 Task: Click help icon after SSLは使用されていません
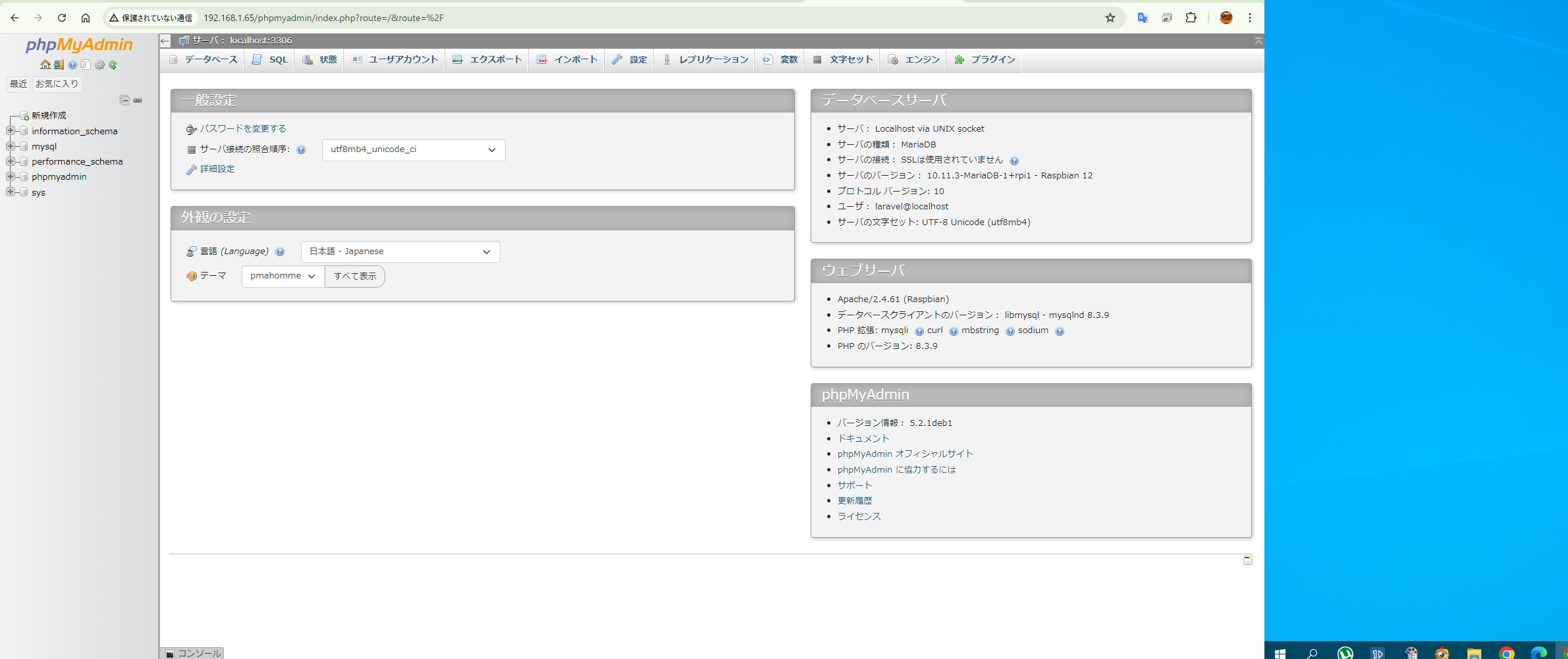click(x=1014, y=161)
